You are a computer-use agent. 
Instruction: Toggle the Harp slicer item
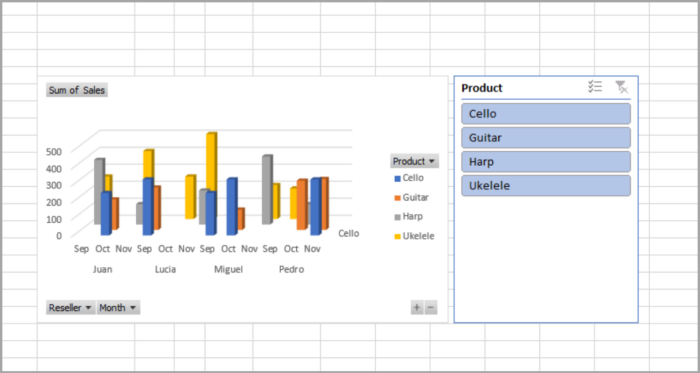tap(546, 162)
